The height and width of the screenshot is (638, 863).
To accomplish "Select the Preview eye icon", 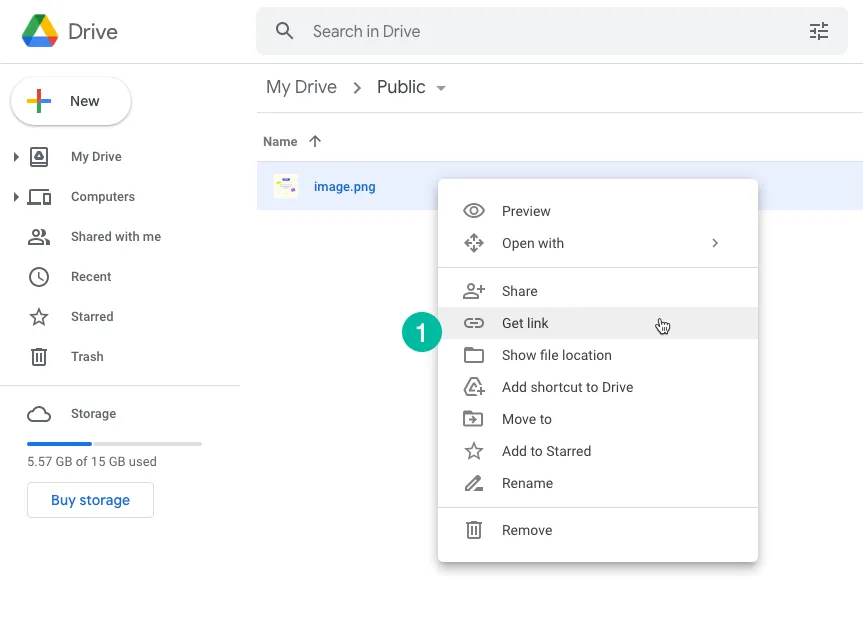I will (473, 211).
